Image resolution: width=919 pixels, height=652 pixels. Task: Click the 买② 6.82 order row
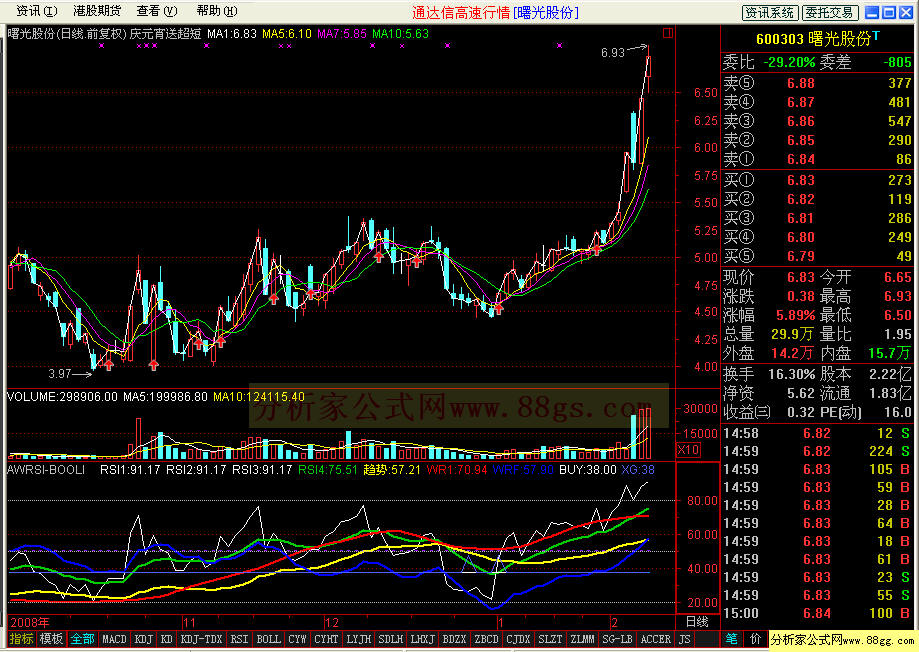(x=816, y=199)
